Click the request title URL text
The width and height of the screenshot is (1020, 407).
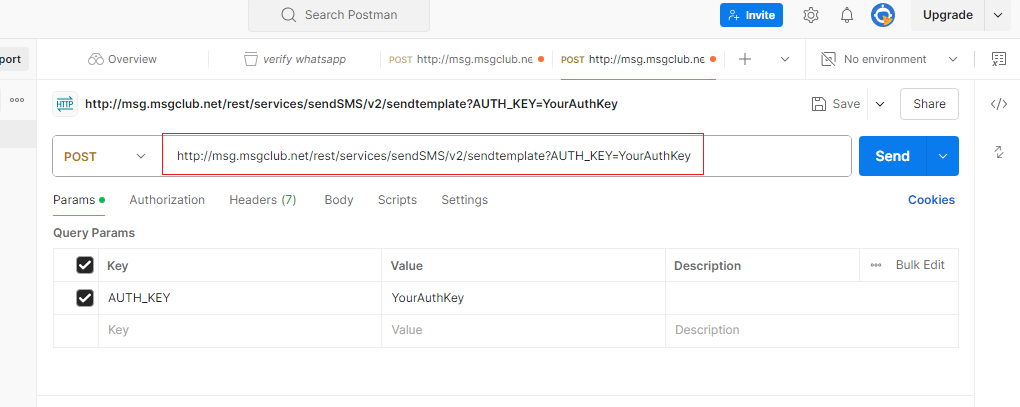[x=351, y=104]
